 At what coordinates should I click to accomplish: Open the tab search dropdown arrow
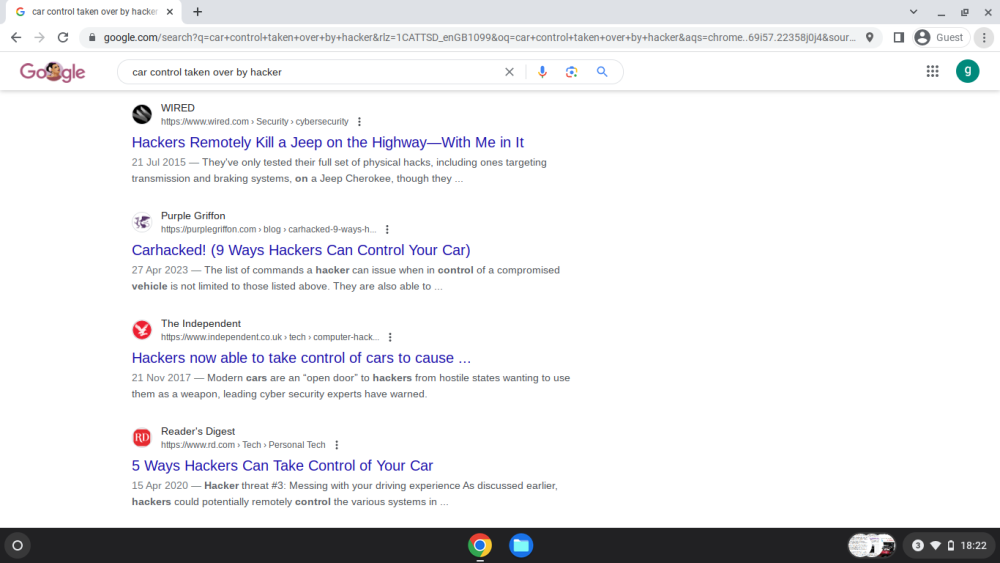(x=913, y=11)
